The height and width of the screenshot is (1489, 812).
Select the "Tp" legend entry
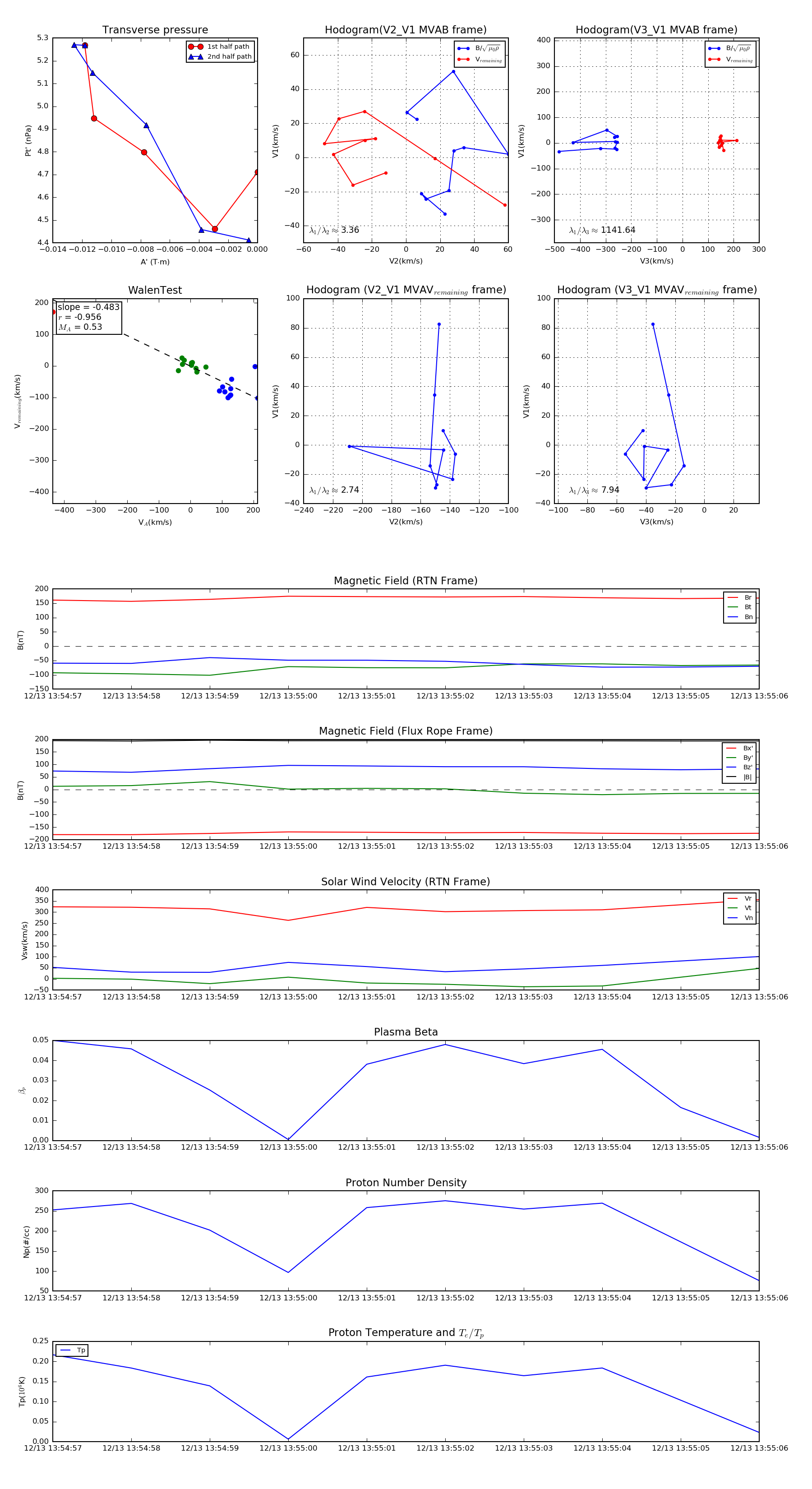73,1351
